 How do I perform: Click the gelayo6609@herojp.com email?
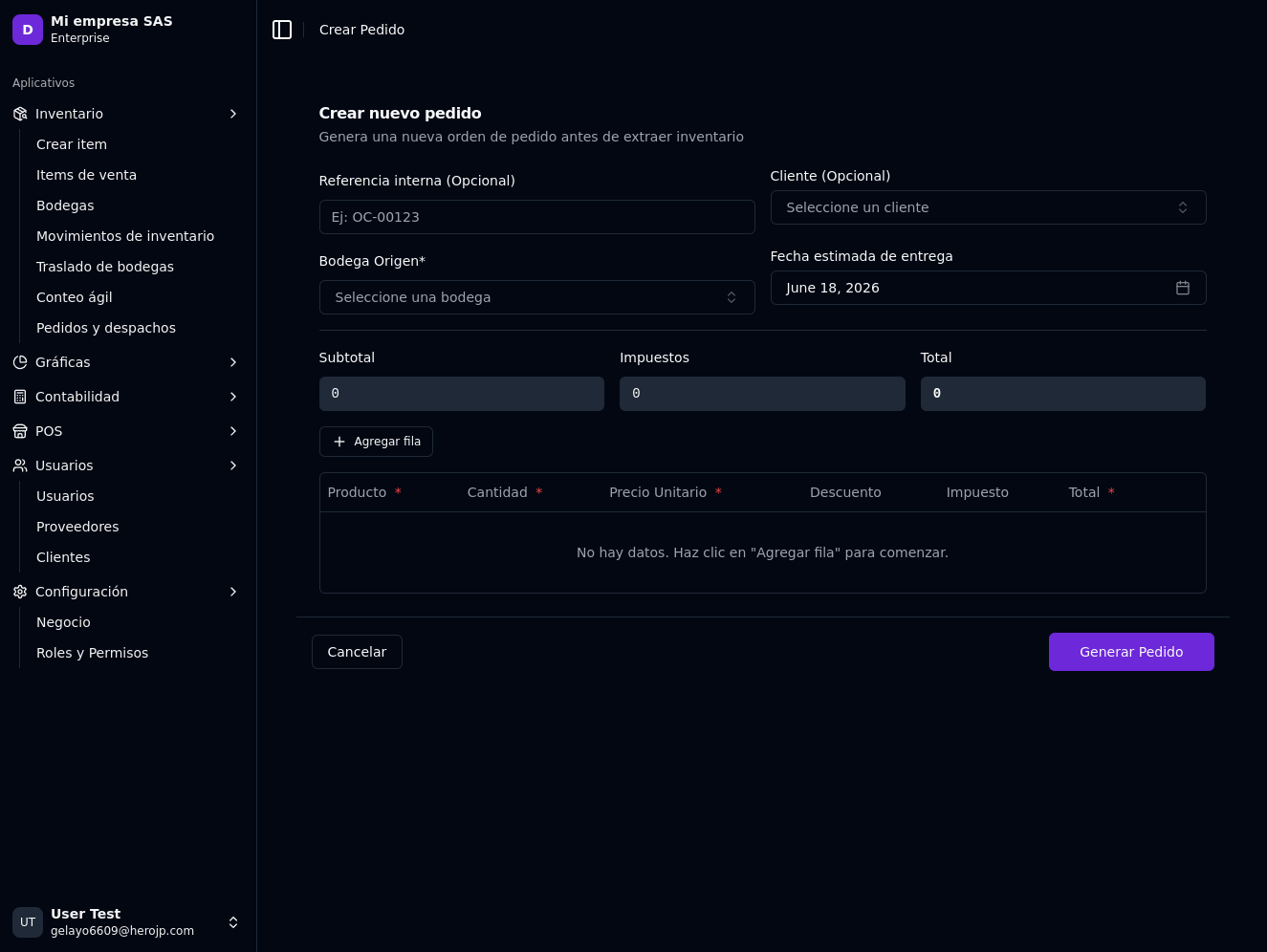click(122, 931)
